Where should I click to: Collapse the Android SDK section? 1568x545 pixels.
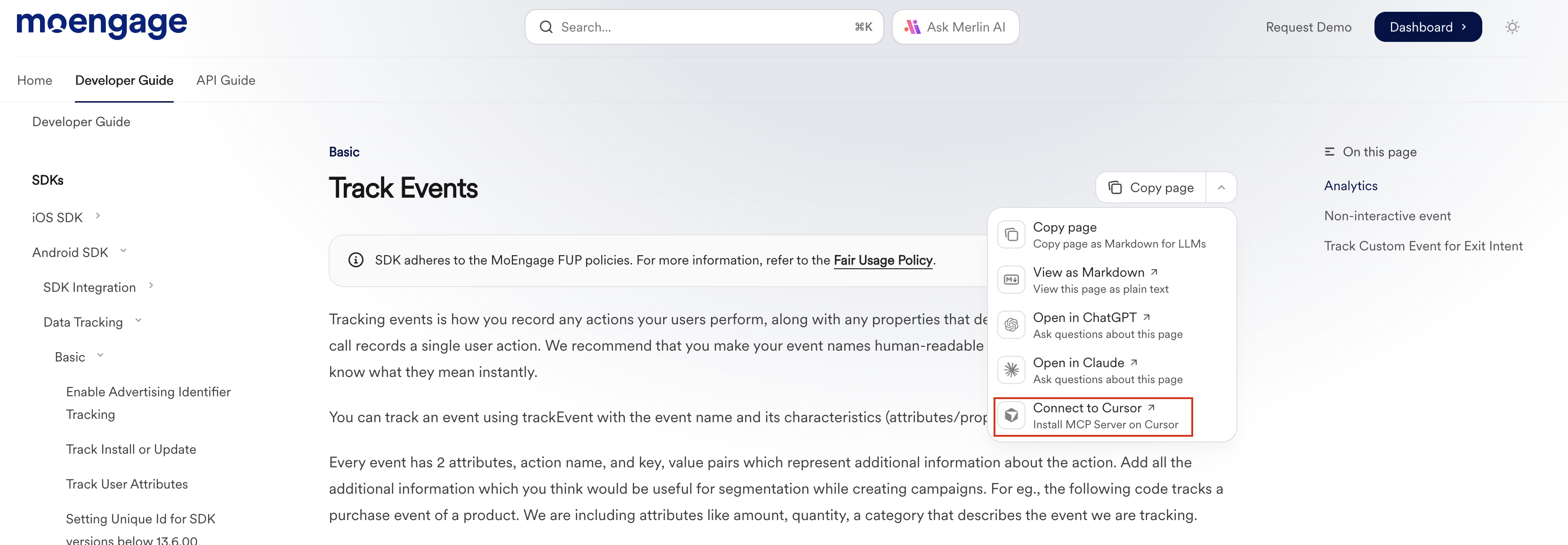click(x=123, y=250)
